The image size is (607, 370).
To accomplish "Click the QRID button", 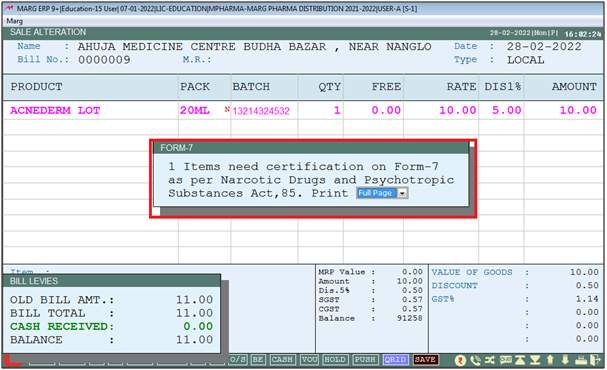I will pyautogui.click(x=395, y=360).
